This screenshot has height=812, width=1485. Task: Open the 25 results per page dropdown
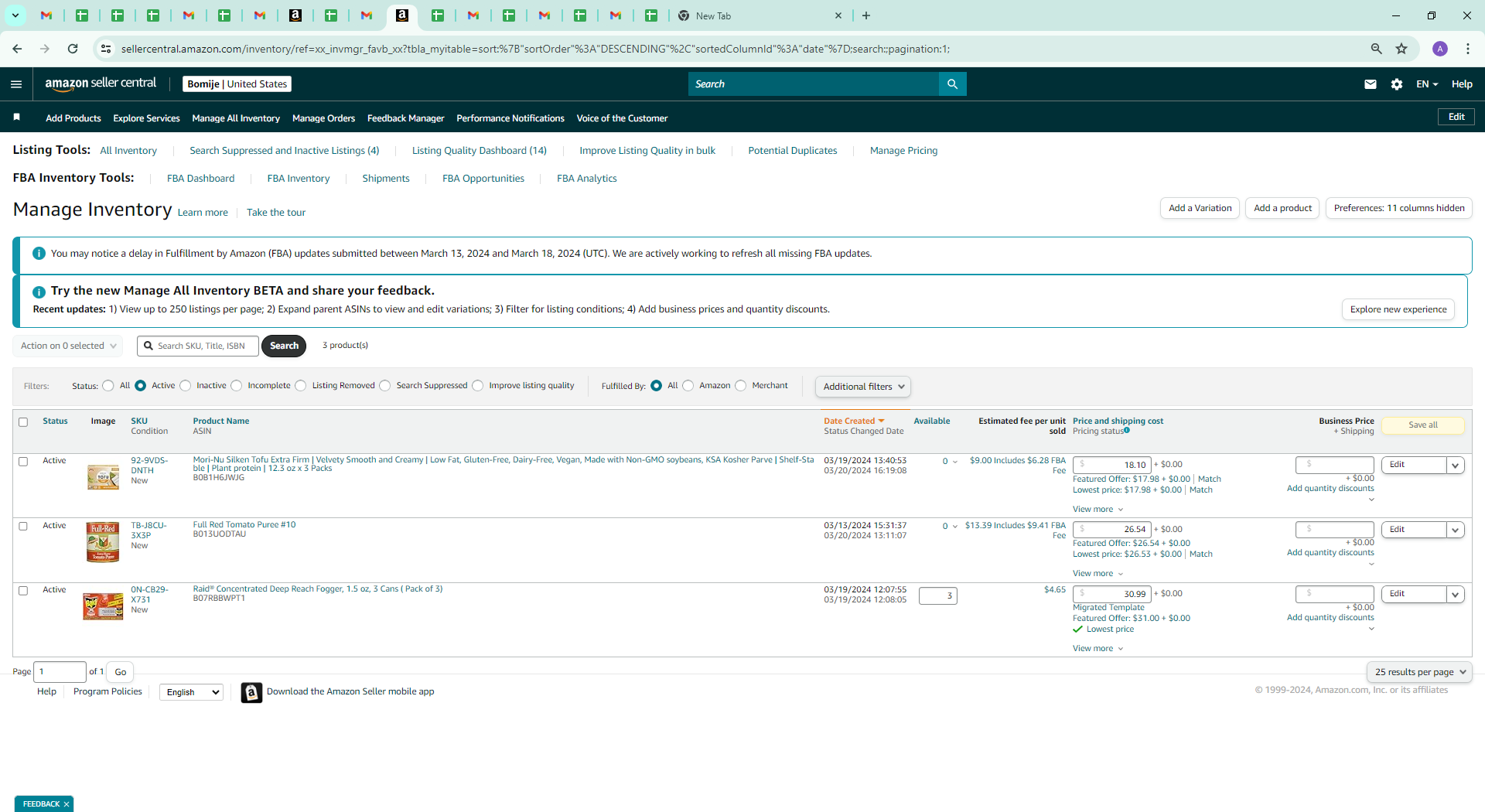tap(1419, 672)
